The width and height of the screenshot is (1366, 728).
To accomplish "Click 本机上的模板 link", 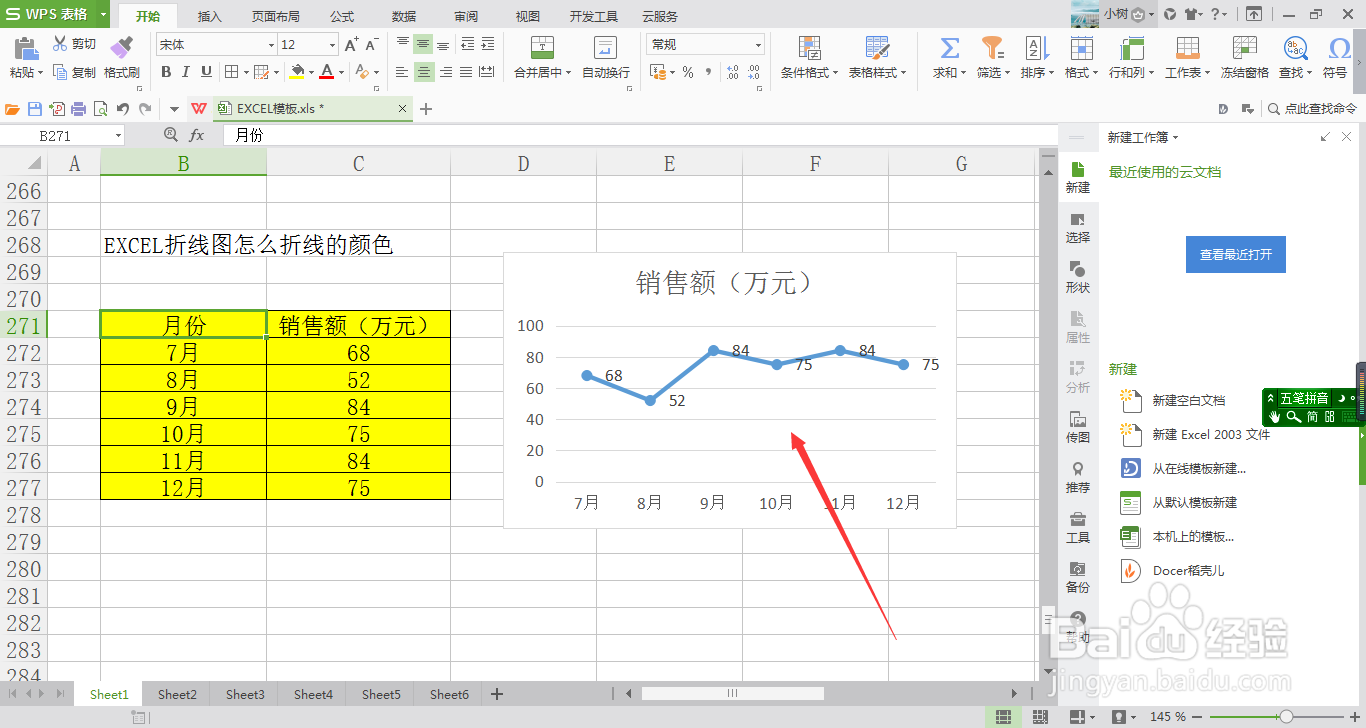I will (x=1193, y=536).
